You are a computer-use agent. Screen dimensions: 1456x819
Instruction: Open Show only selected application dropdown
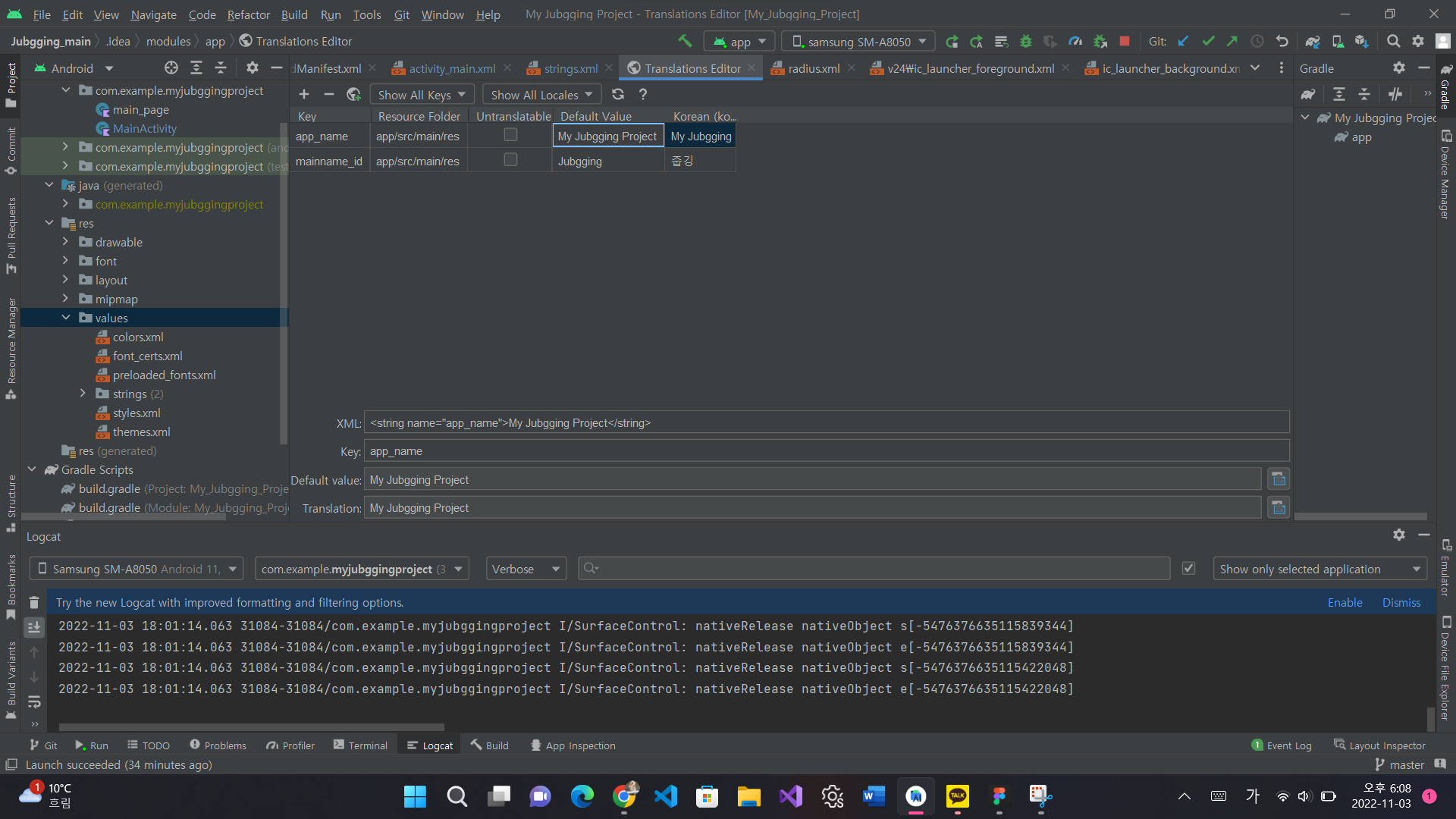pos(1319,569)
